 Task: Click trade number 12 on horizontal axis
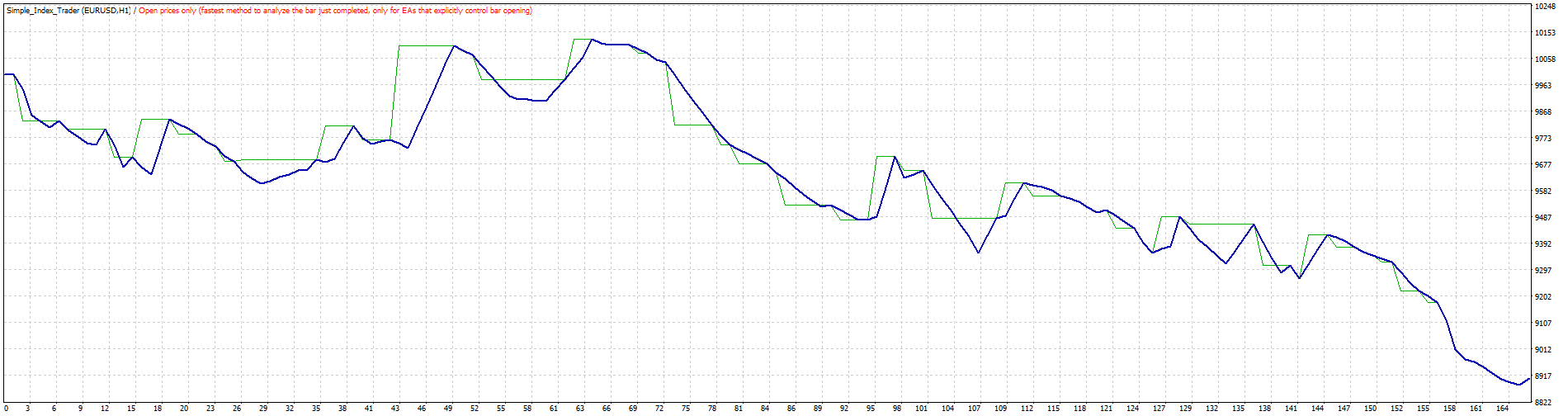tap(106, 409)
